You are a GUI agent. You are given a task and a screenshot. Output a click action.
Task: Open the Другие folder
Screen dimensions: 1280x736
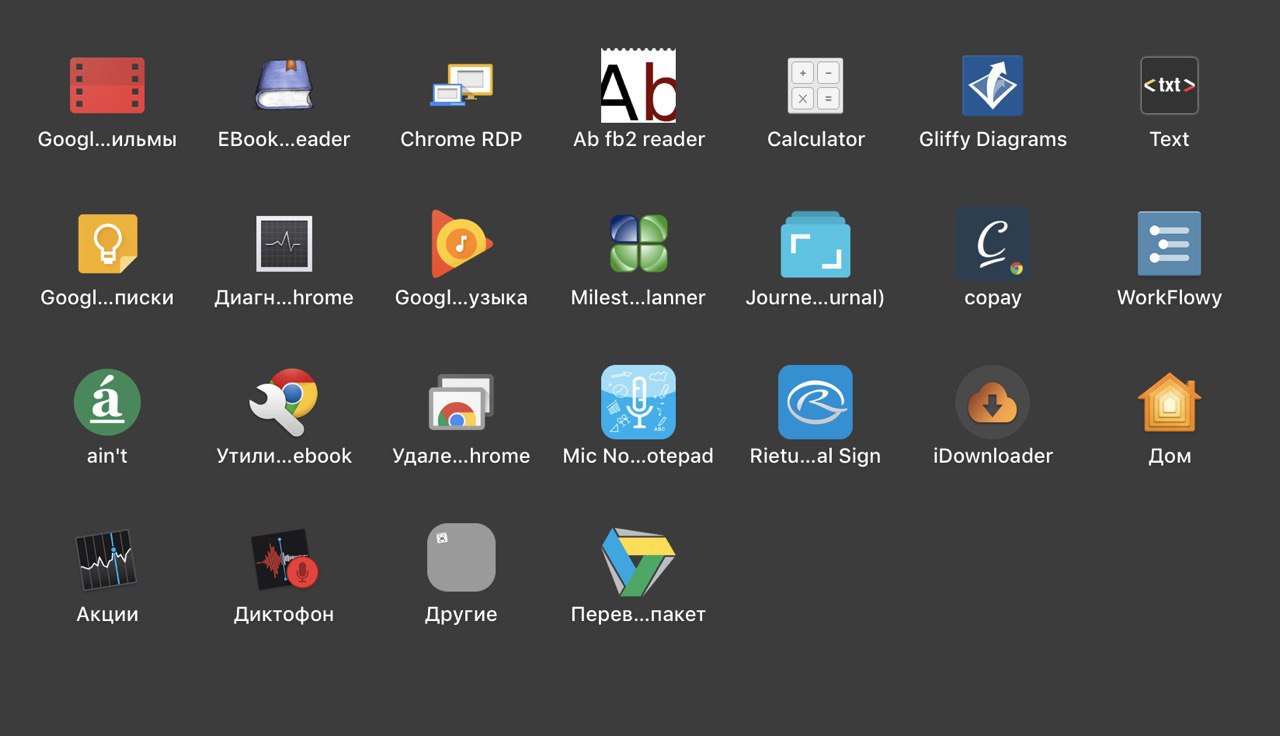point(461,558)
